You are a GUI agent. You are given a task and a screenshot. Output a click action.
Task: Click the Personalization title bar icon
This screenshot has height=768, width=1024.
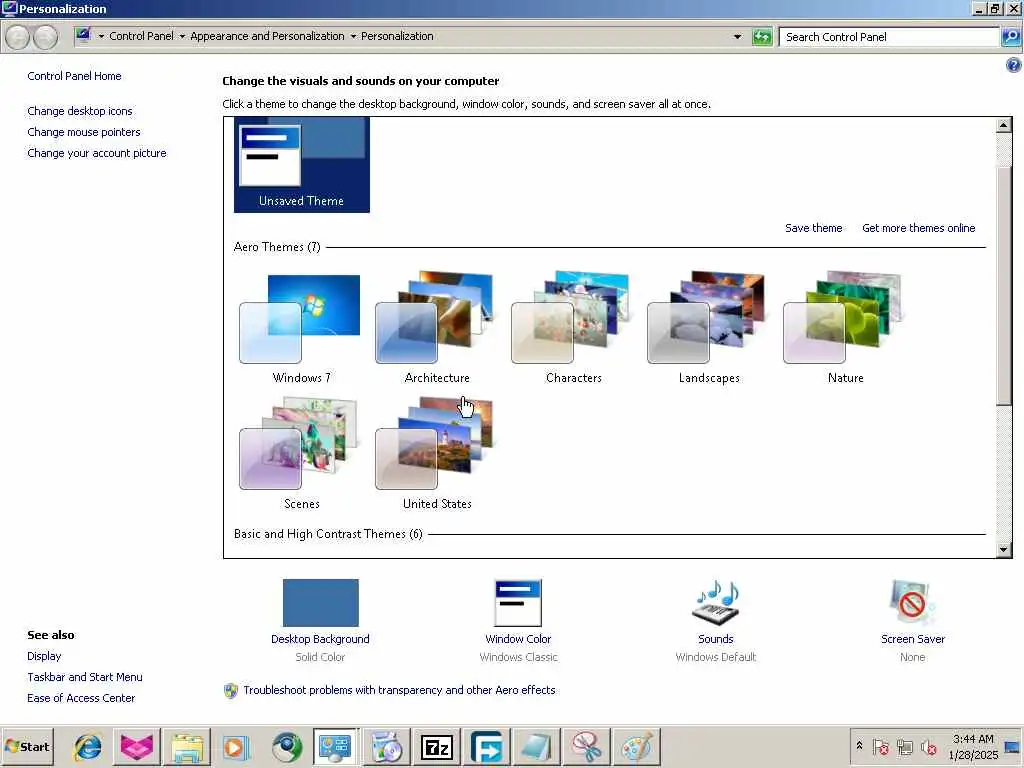point(9,8)
